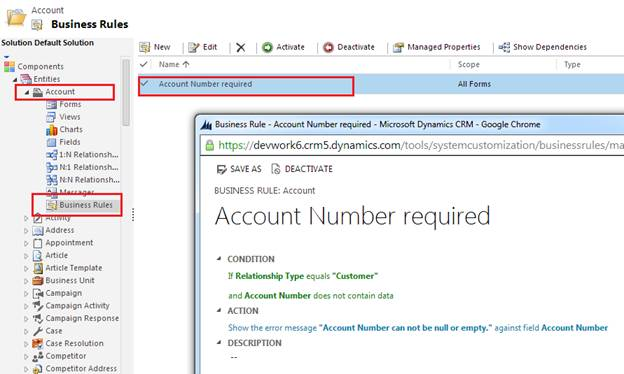Screen dimensions: 624x374
Task: Toggle the select-all checkmark in grid header
Action: point(144,64)
